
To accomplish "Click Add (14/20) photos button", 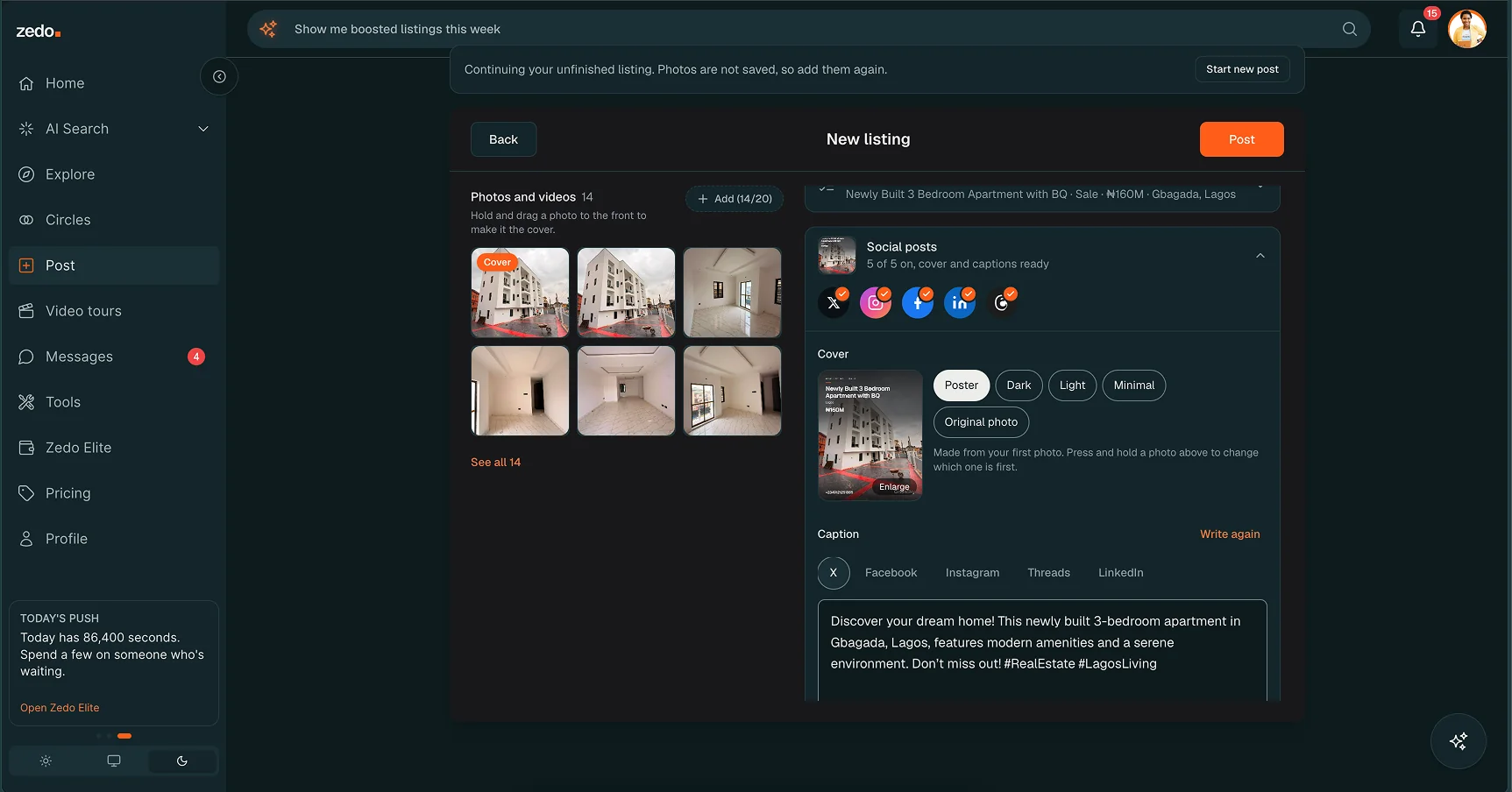I will 735,199.
